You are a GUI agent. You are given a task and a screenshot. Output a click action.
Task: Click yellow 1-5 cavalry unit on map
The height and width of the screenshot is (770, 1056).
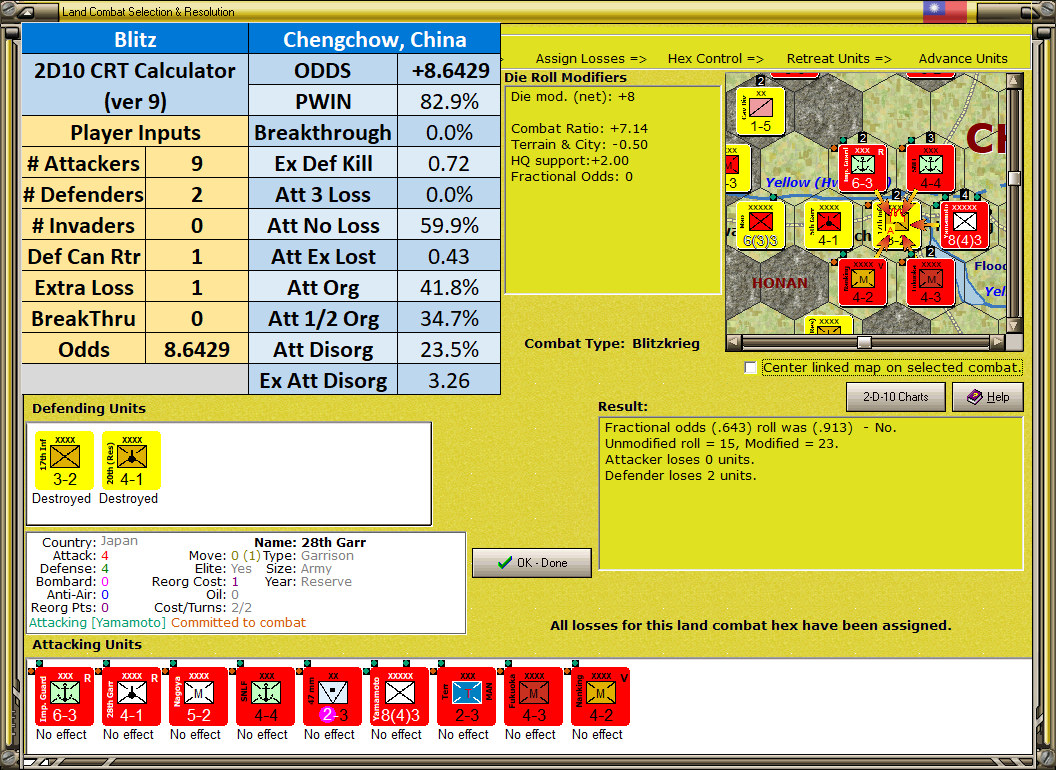[x=760, y=110]
